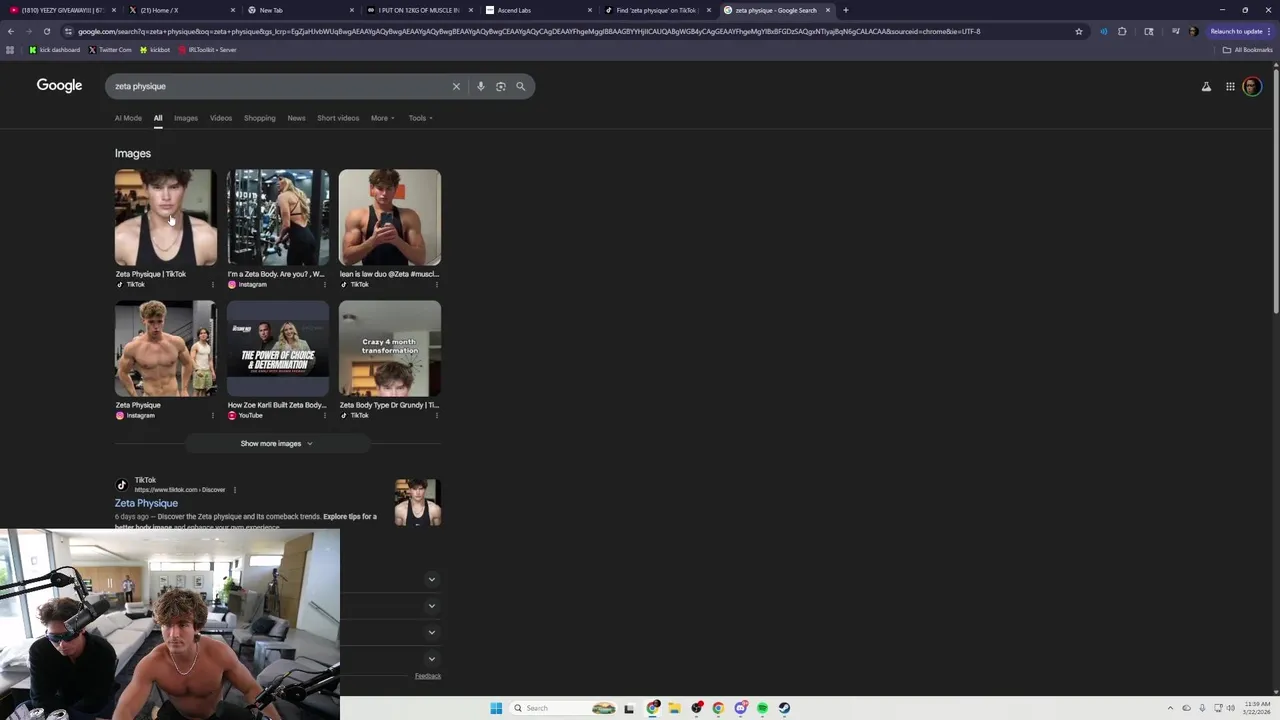Switch to Short videos tab

tap(338, 118)
